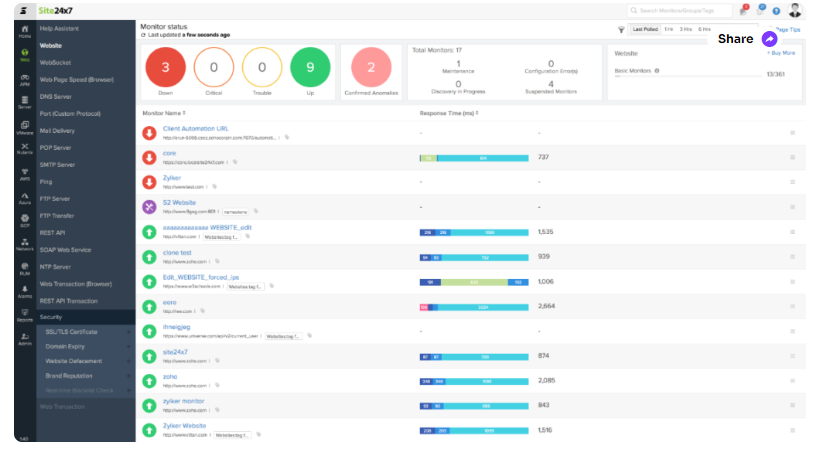Select REST API in the sidebar
The height and width of the screenshot is (456, 840).
click(x=52, y=233)
